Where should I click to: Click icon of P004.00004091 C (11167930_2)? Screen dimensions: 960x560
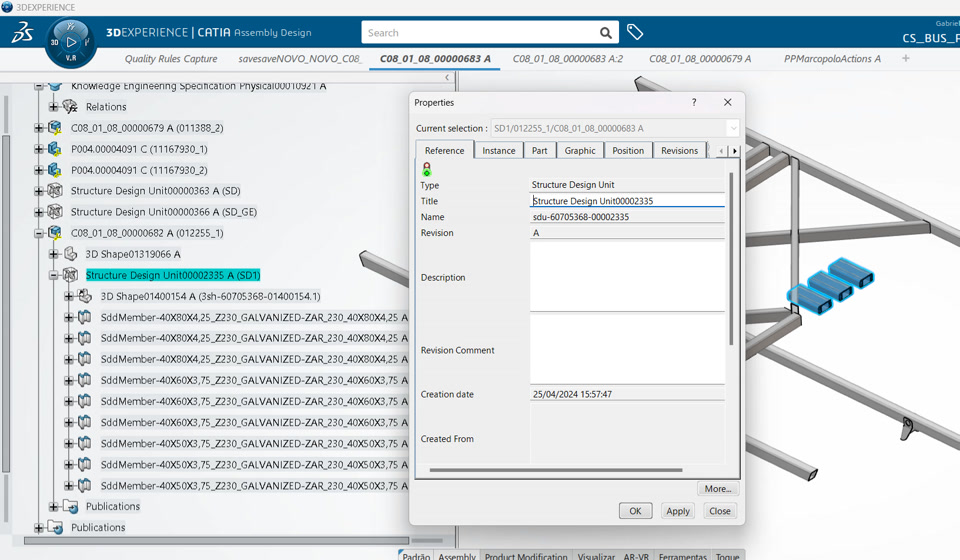click(55, 170)
